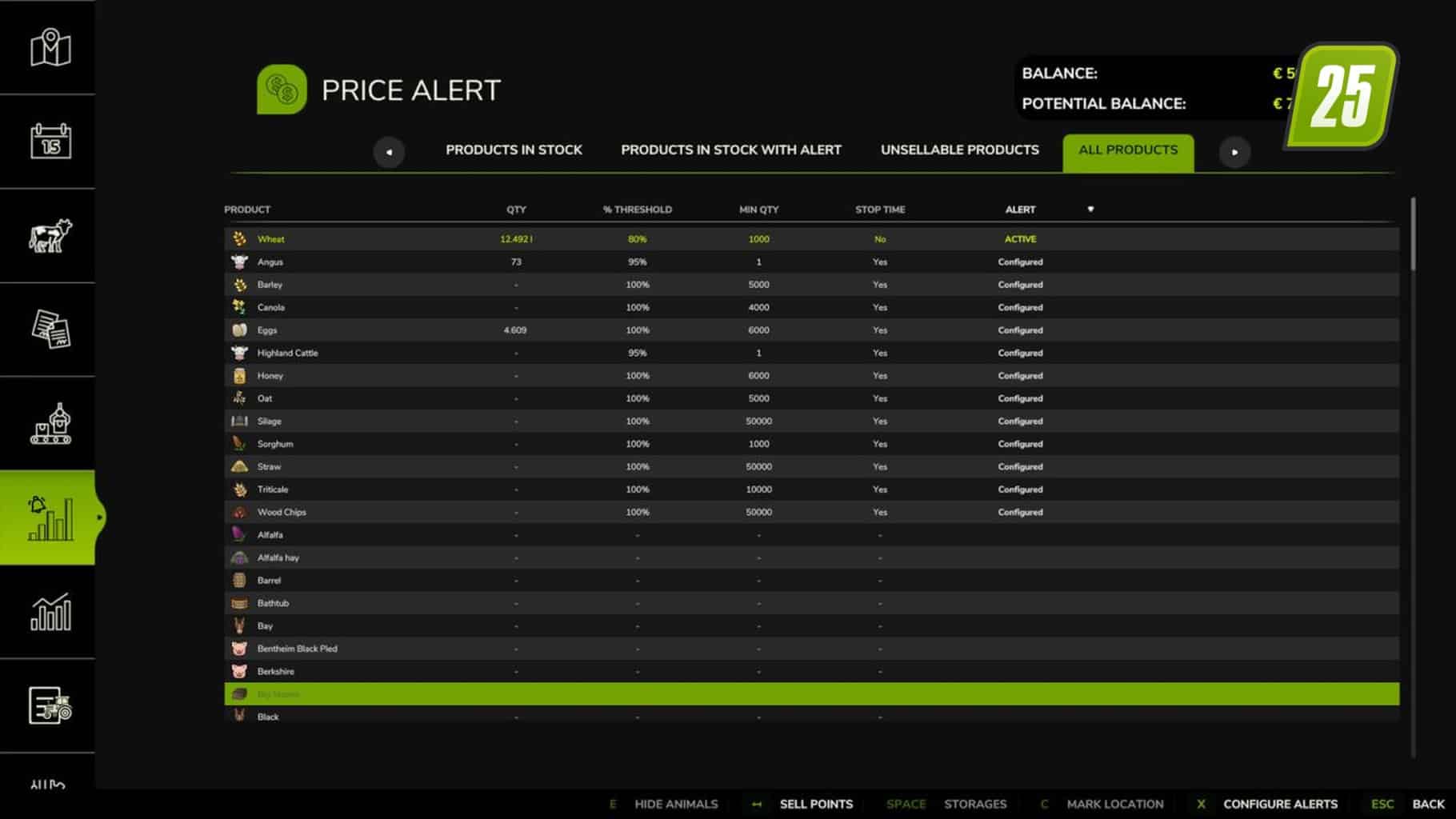Select the Bentheim Black Pied row
1456x819 pixels.
[x=811, y=649]
